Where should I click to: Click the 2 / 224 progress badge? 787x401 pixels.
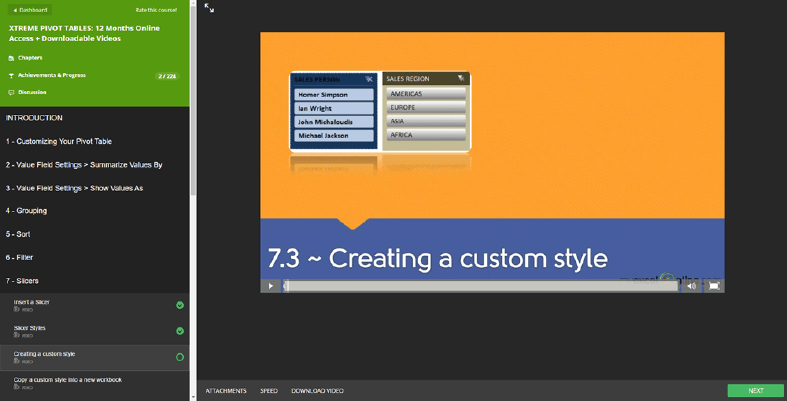[x=167, y=76]
